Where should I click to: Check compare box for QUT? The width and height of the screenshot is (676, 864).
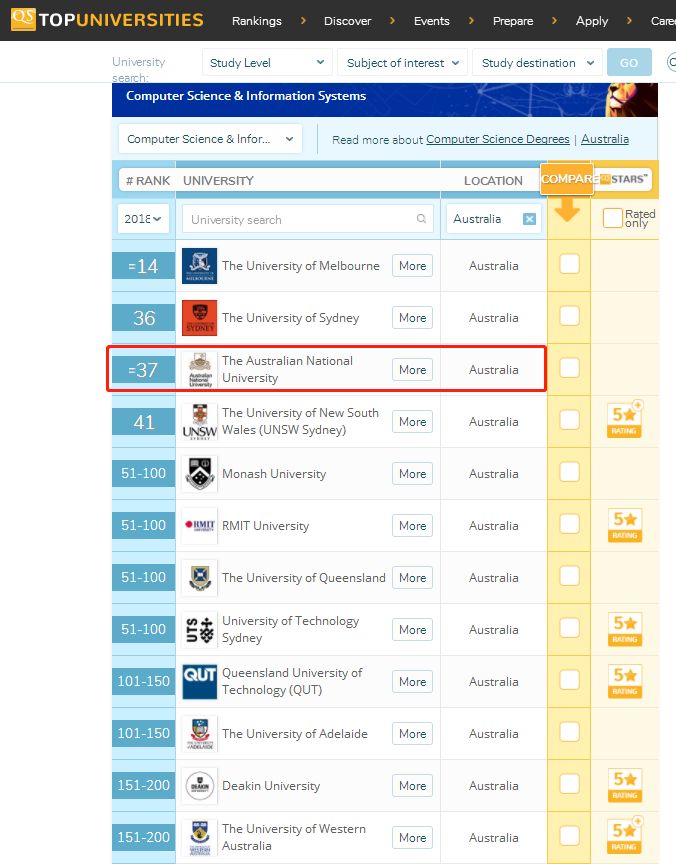[569, 680]
